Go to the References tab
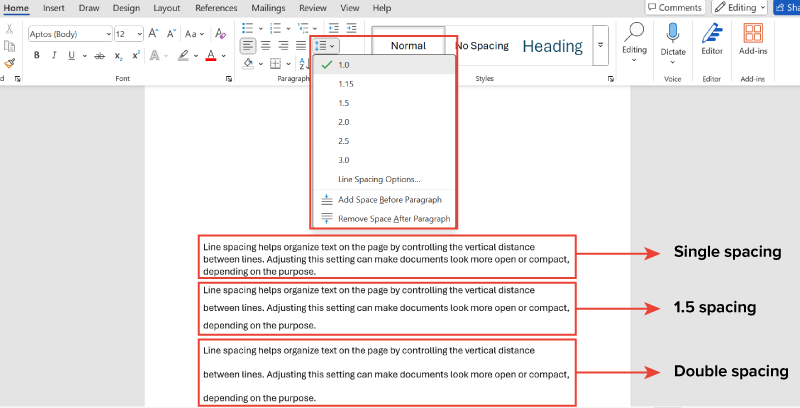 (216, 8)
